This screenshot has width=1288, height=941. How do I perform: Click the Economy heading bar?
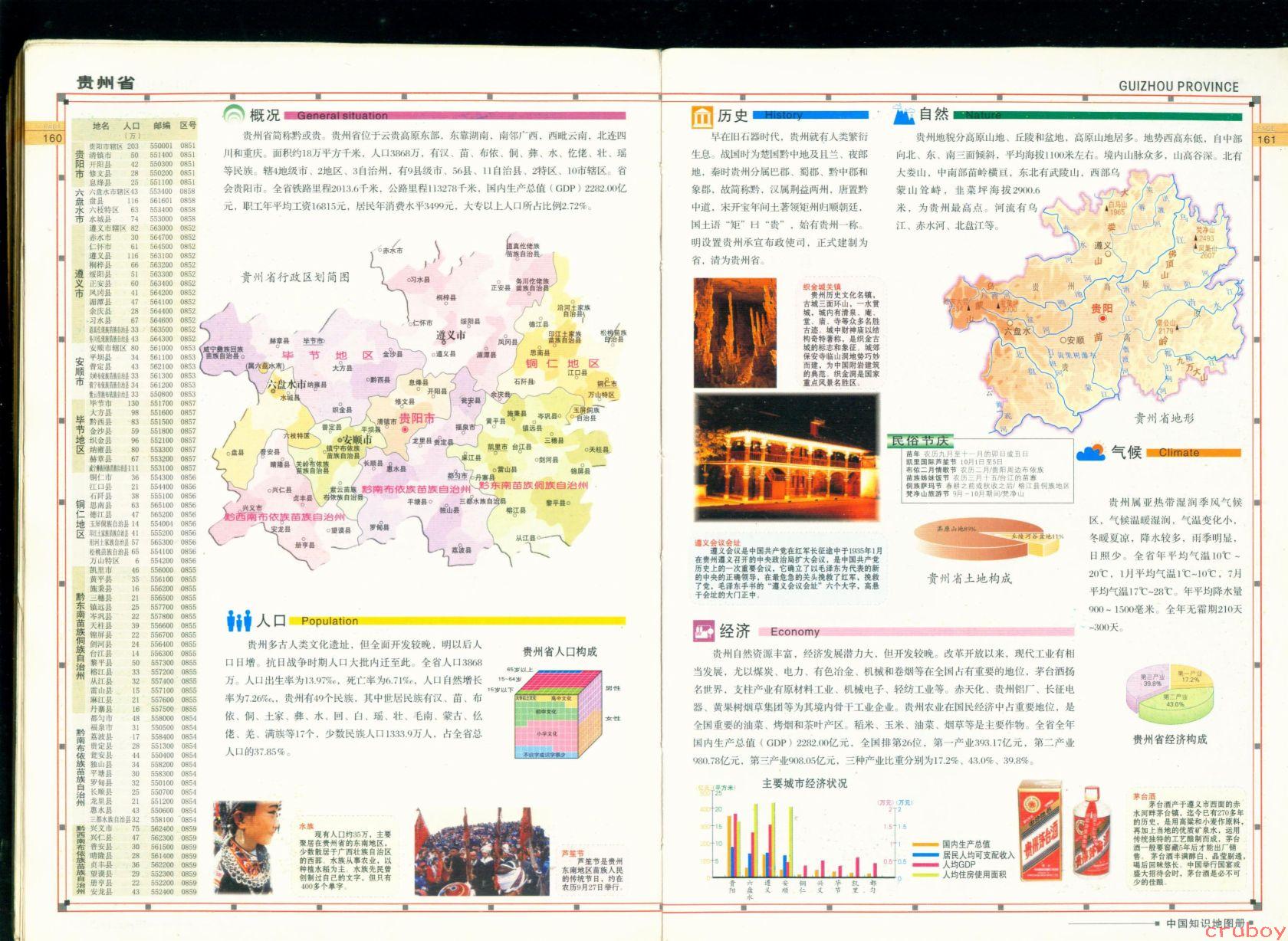[x=917, y=632]
